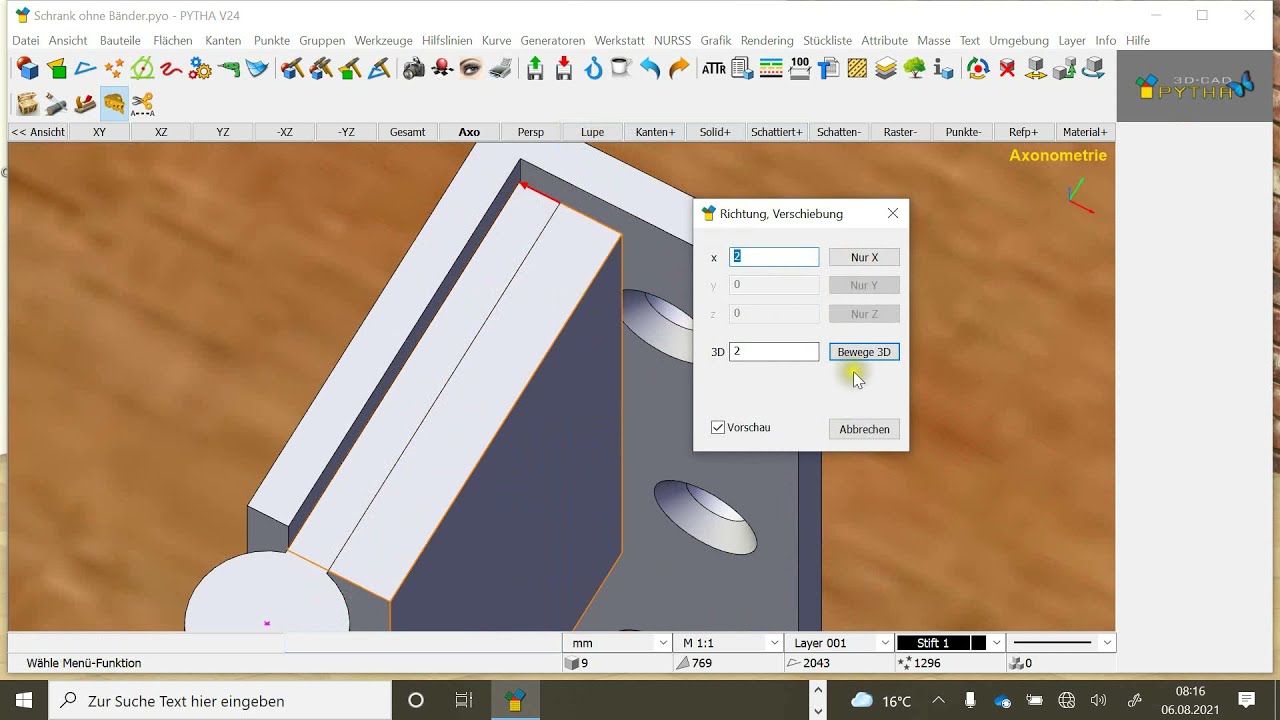Select the blue triangle Kanten tool icon
Image resolution: width=1280 pixels, height=720 pixels.
click(x=85, y=69)
